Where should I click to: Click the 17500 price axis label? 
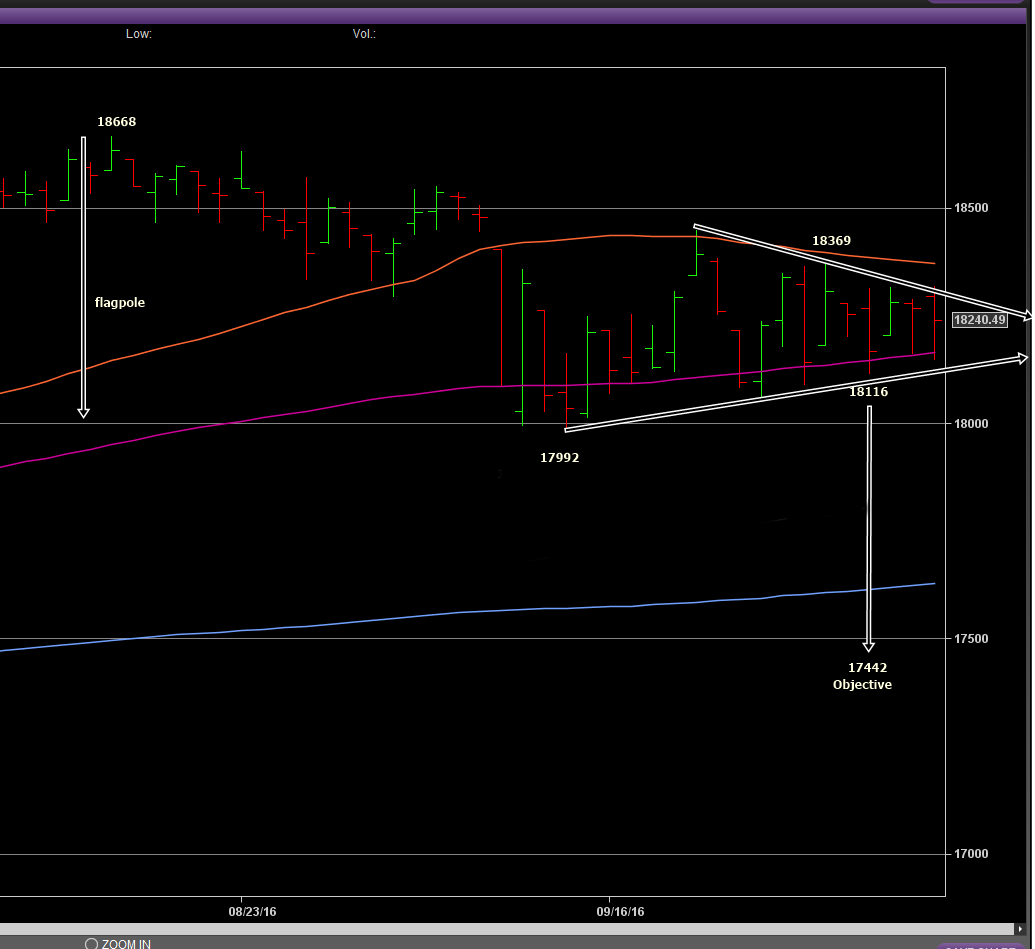pyautogui.click(x=971, y=639)
